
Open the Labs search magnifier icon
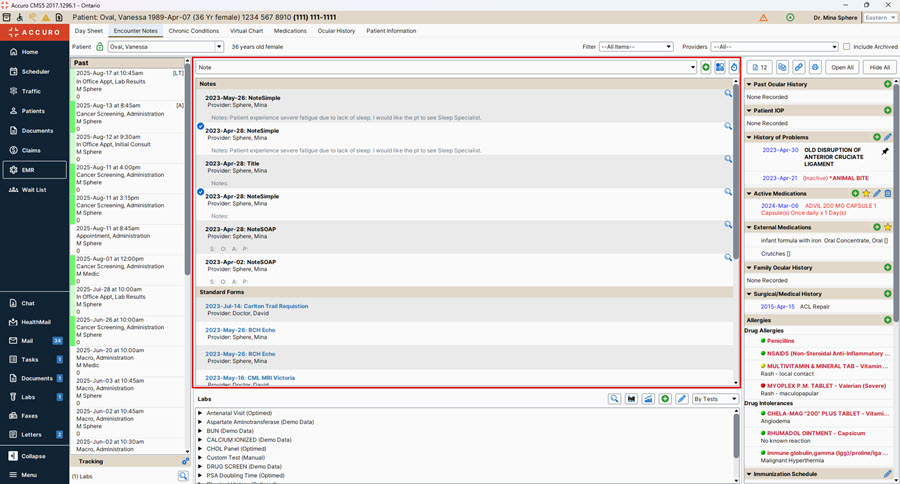(x=615, y=399)
